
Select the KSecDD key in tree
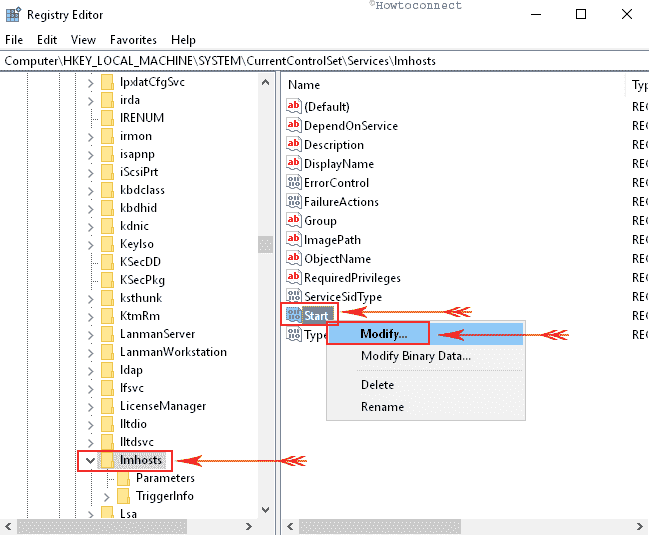tap(140, 262)
